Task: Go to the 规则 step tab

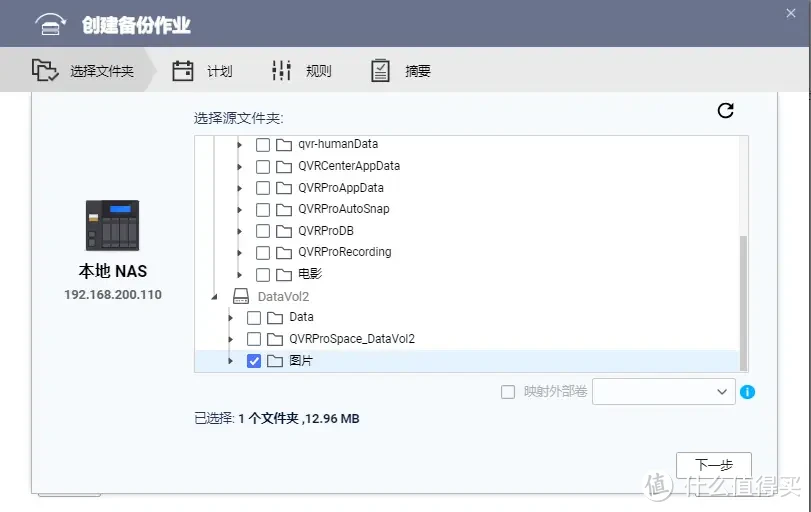Action: (302, 71)
